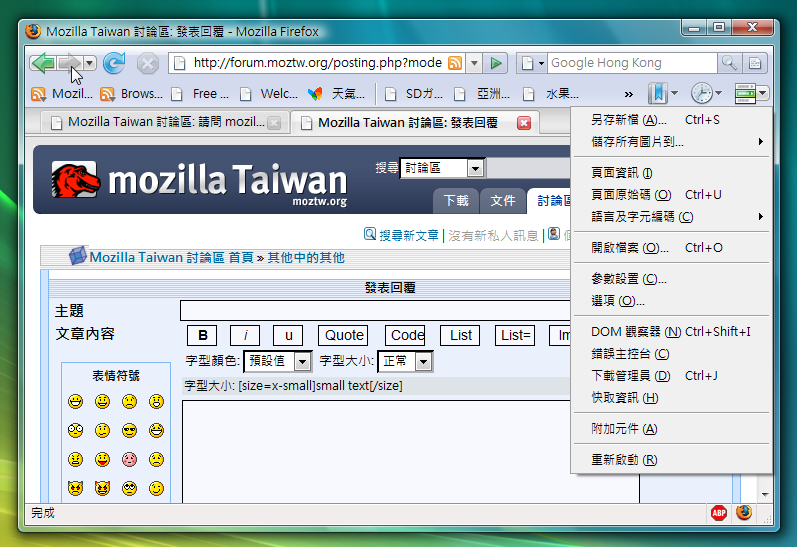Click the green Go arrow button
Image resolution: width=797 pixels, height=547 pixels.
tap(496, 63)
